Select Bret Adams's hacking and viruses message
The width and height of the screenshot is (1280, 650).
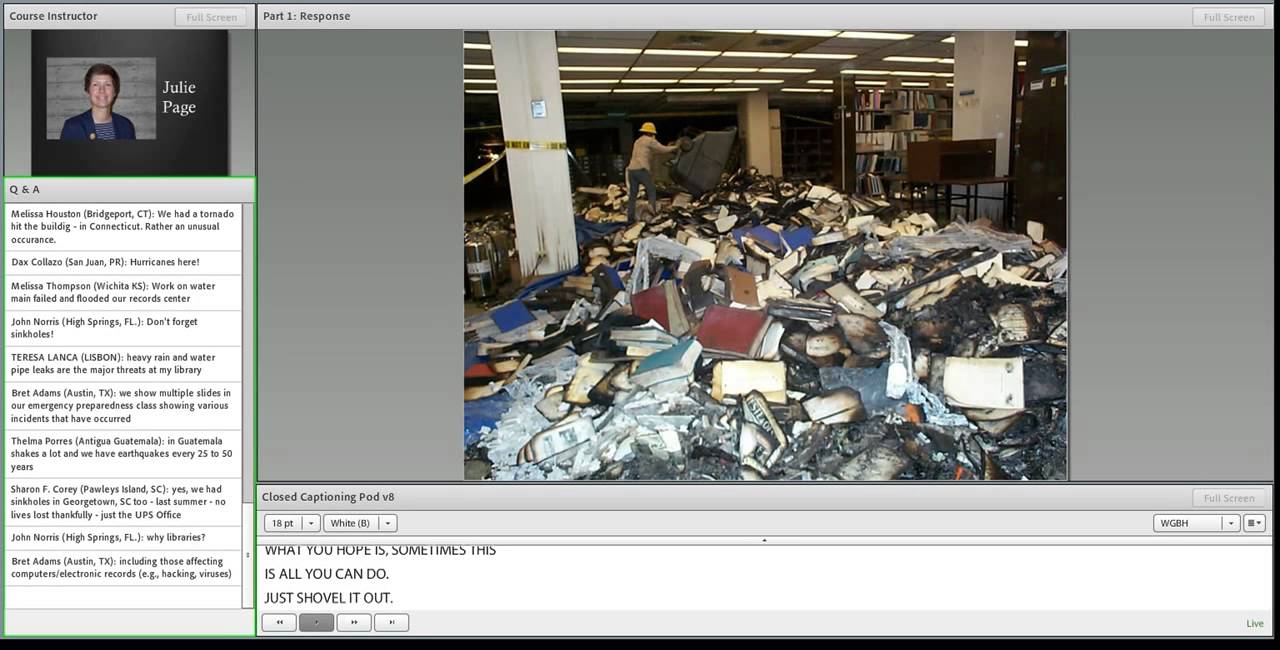coord(123,568)
